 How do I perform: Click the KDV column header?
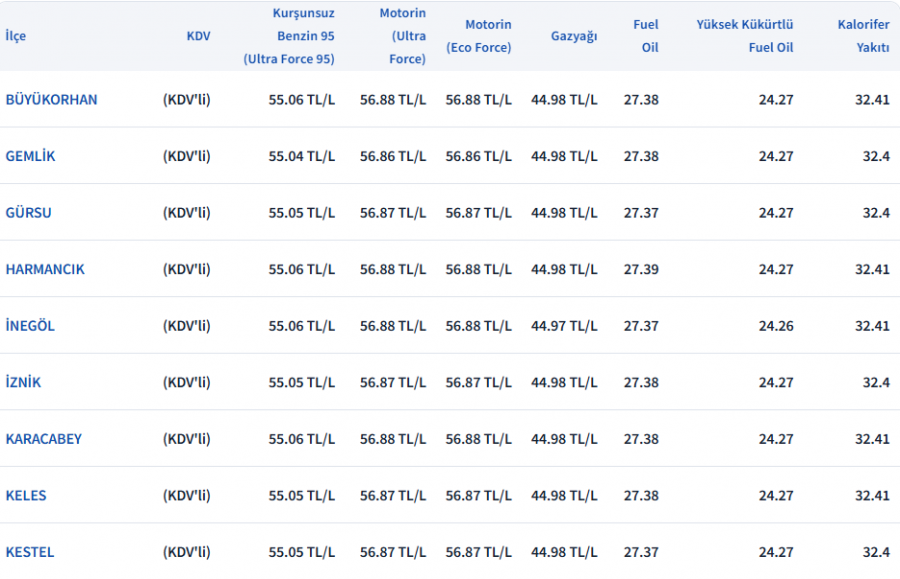(198, 36)
